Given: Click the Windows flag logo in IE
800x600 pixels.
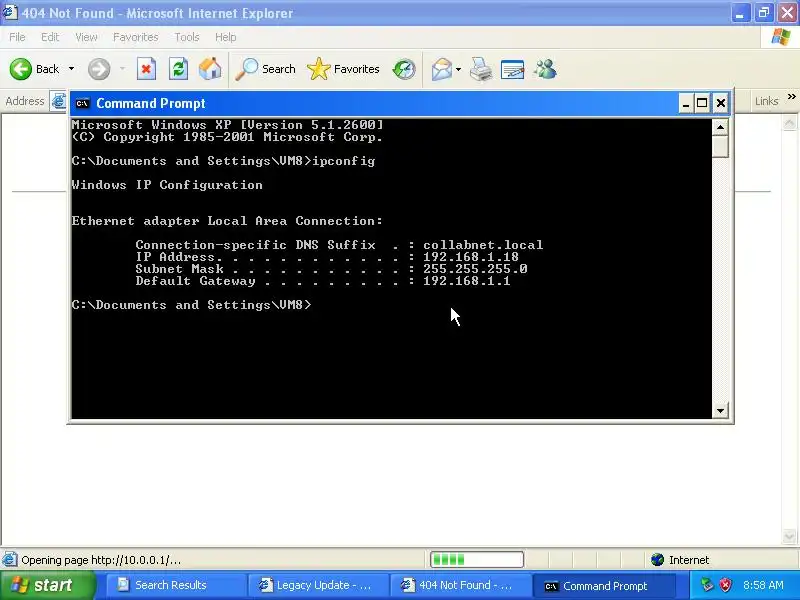Looking at the screenshot, I should (x=781, y=37).
